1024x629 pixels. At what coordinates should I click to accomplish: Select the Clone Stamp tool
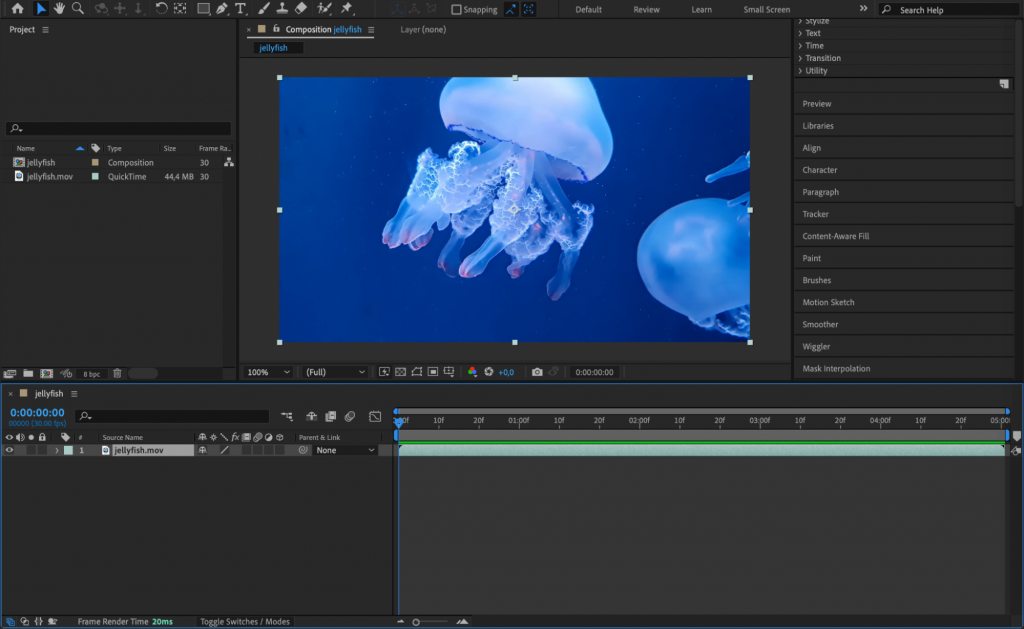pos(283,9)
